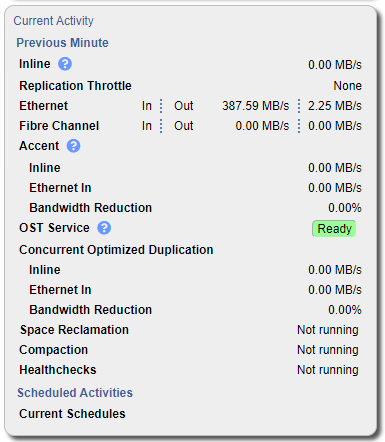Select the Healthchecks Not running status
385x442 pixels.
click(x=328, y=370)
